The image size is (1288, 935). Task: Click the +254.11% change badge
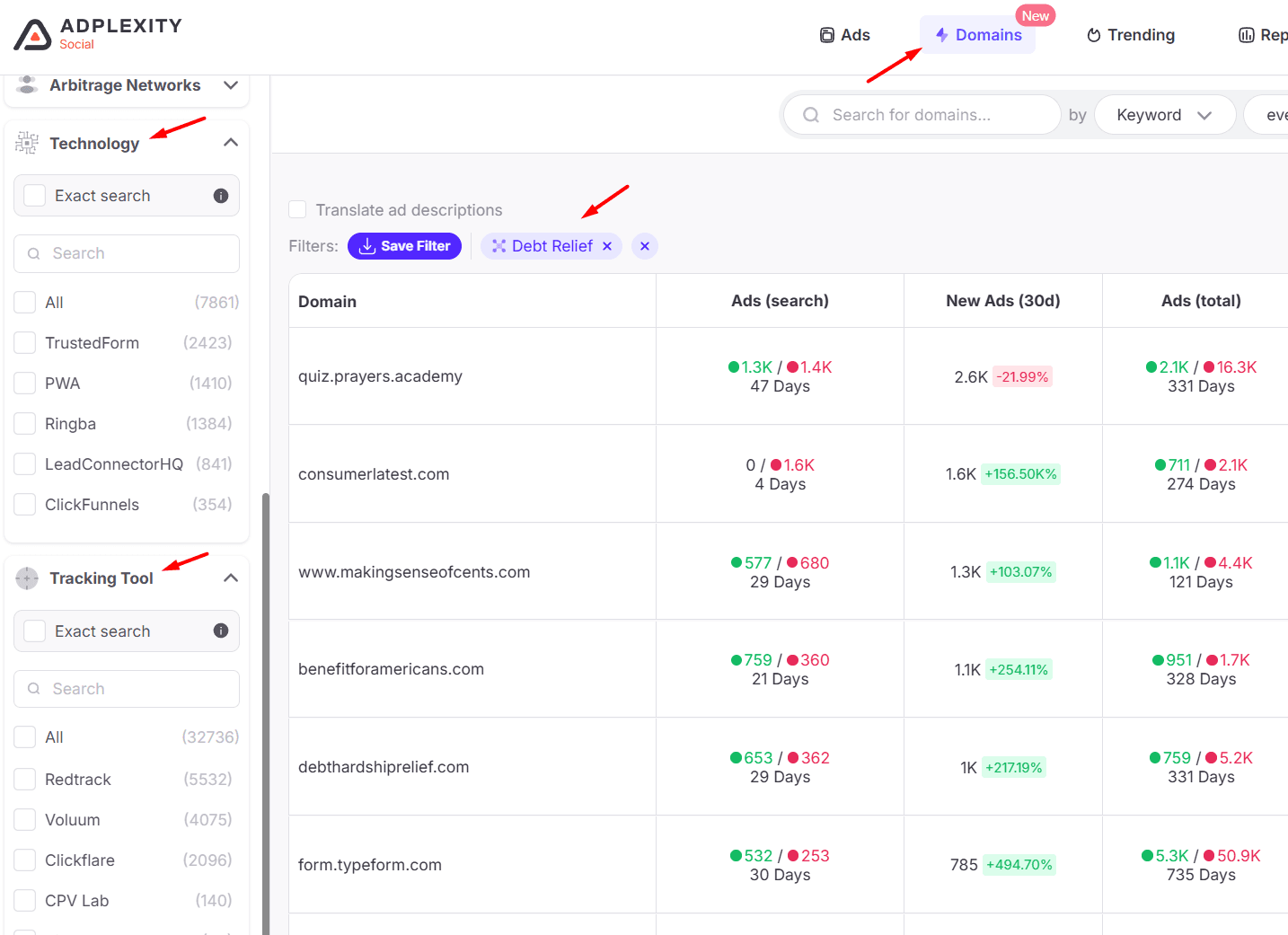click(x=1019, y=670)
